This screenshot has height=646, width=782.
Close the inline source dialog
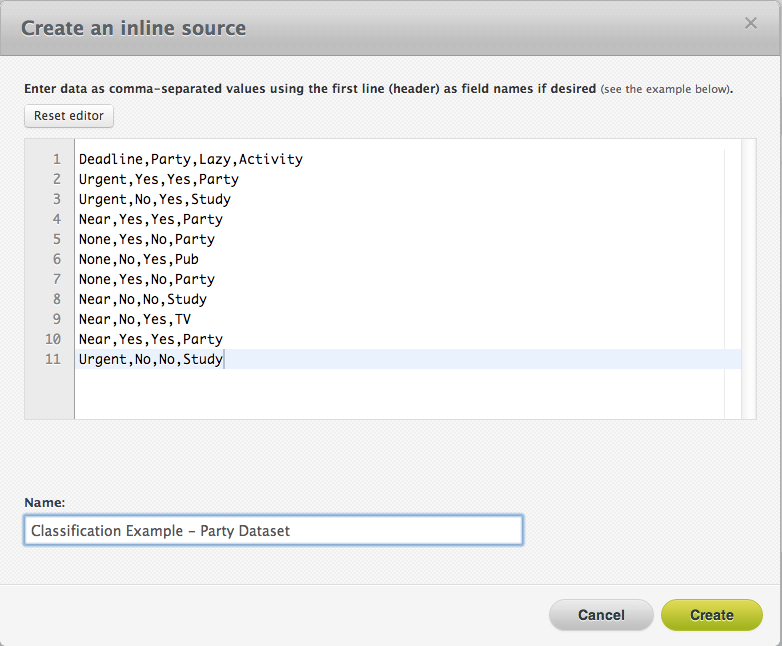[751, 23]
